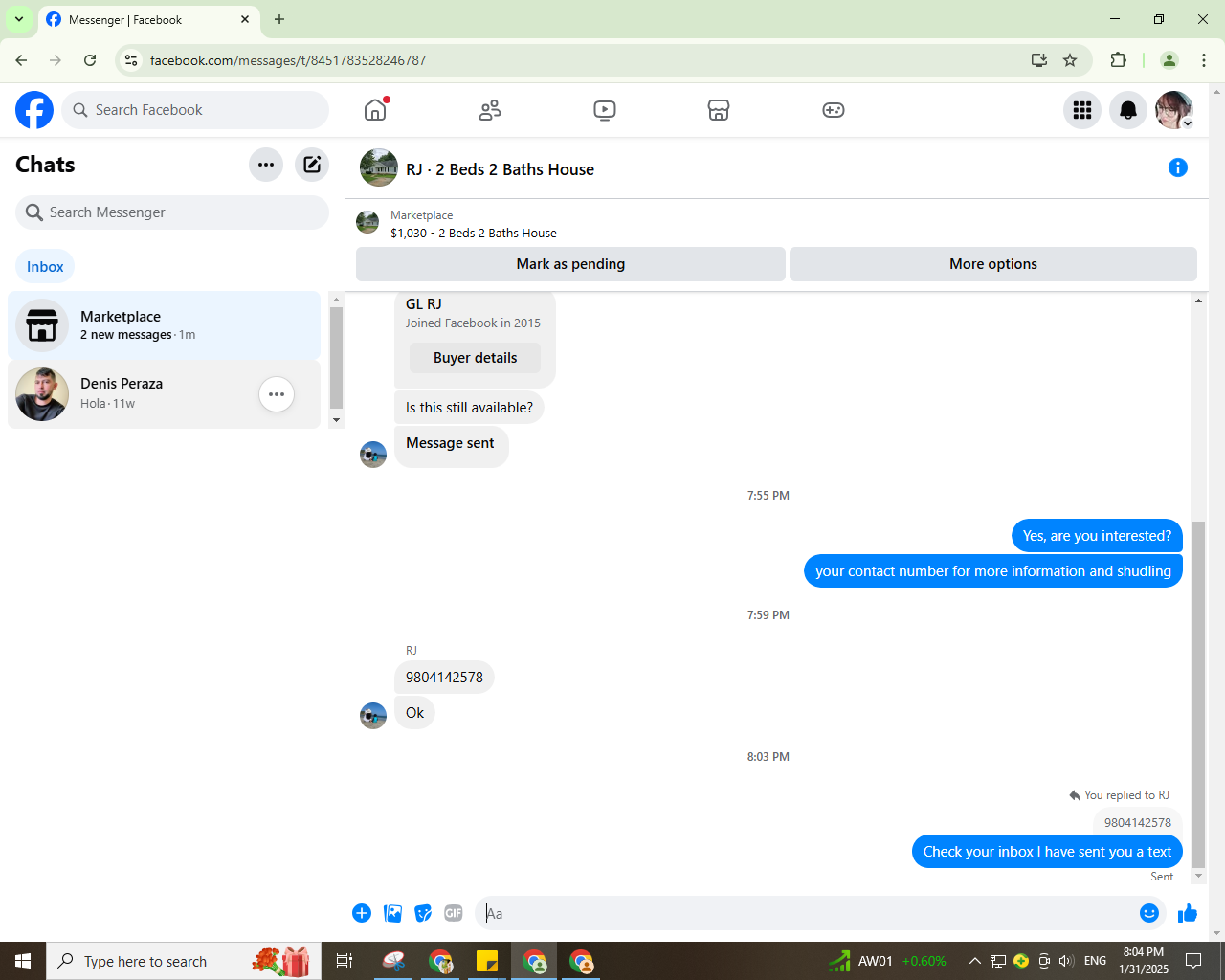
Task: Open the Friends icon in top navigation
Action: point(490,110)
